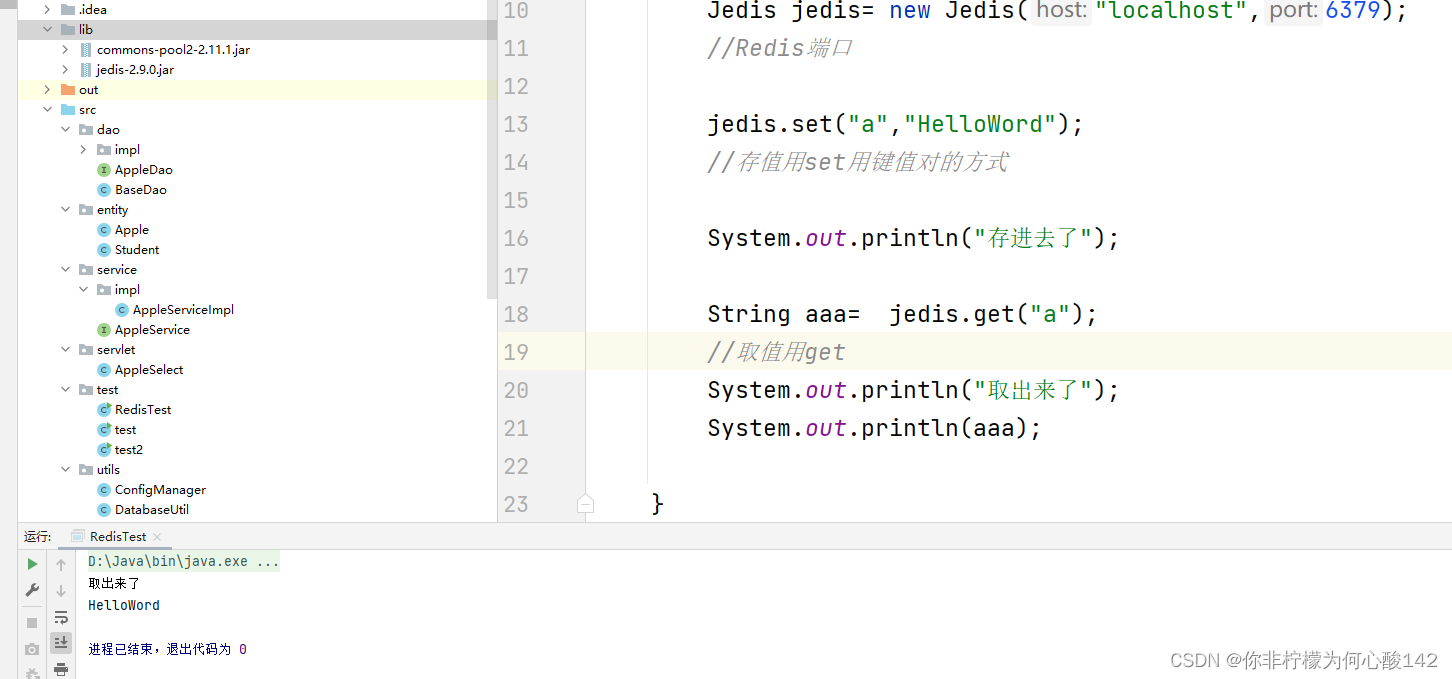The width and height of the screenshot is (1452, 679).
Task: Open the ConfigManager class
Action: click(161, 489)
